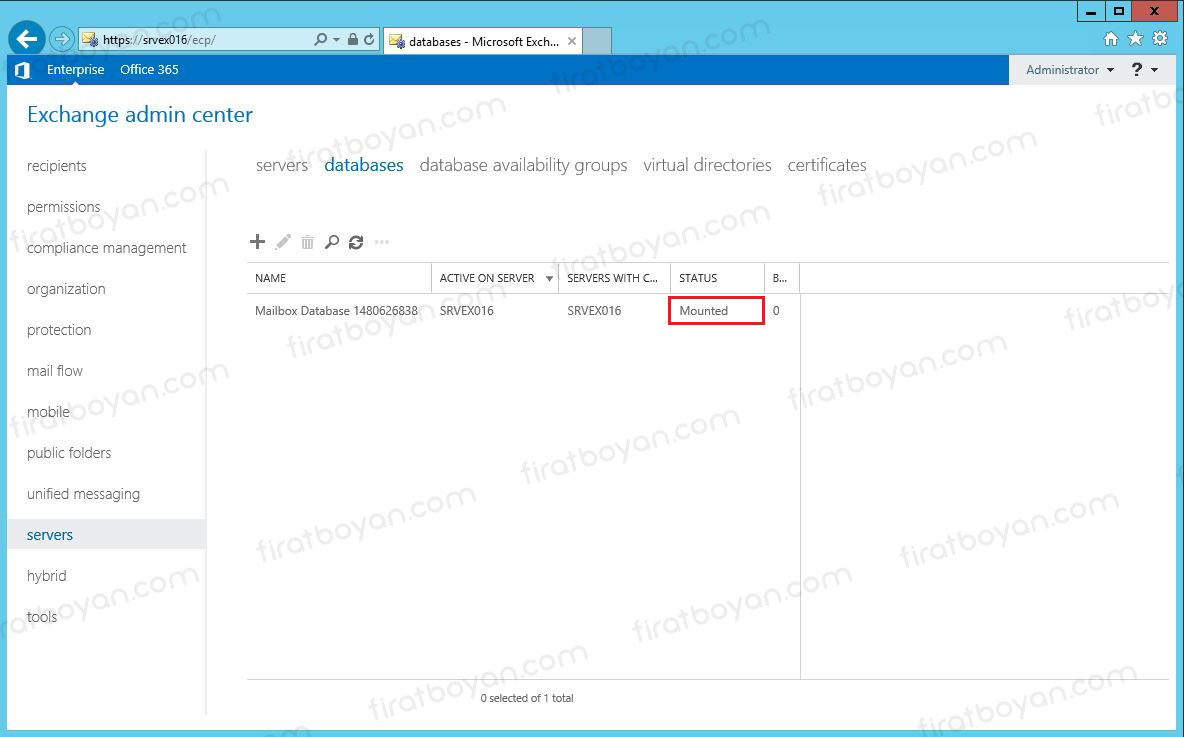1184x737 pixels.
Task: Click the search magnifier in database toolbar
Action: click(x=331, y=242)
